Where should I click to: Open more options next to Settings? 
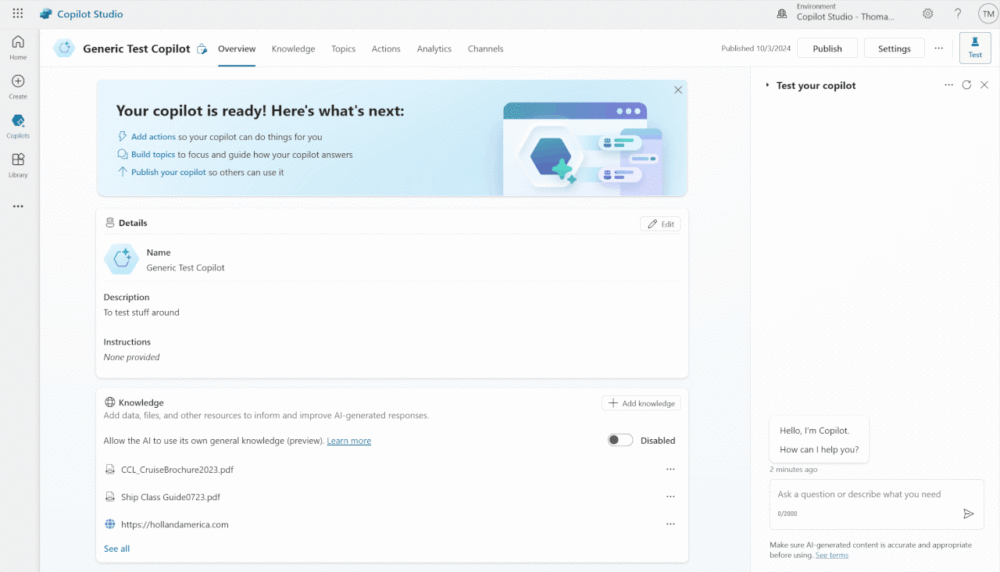pos(939,48)
